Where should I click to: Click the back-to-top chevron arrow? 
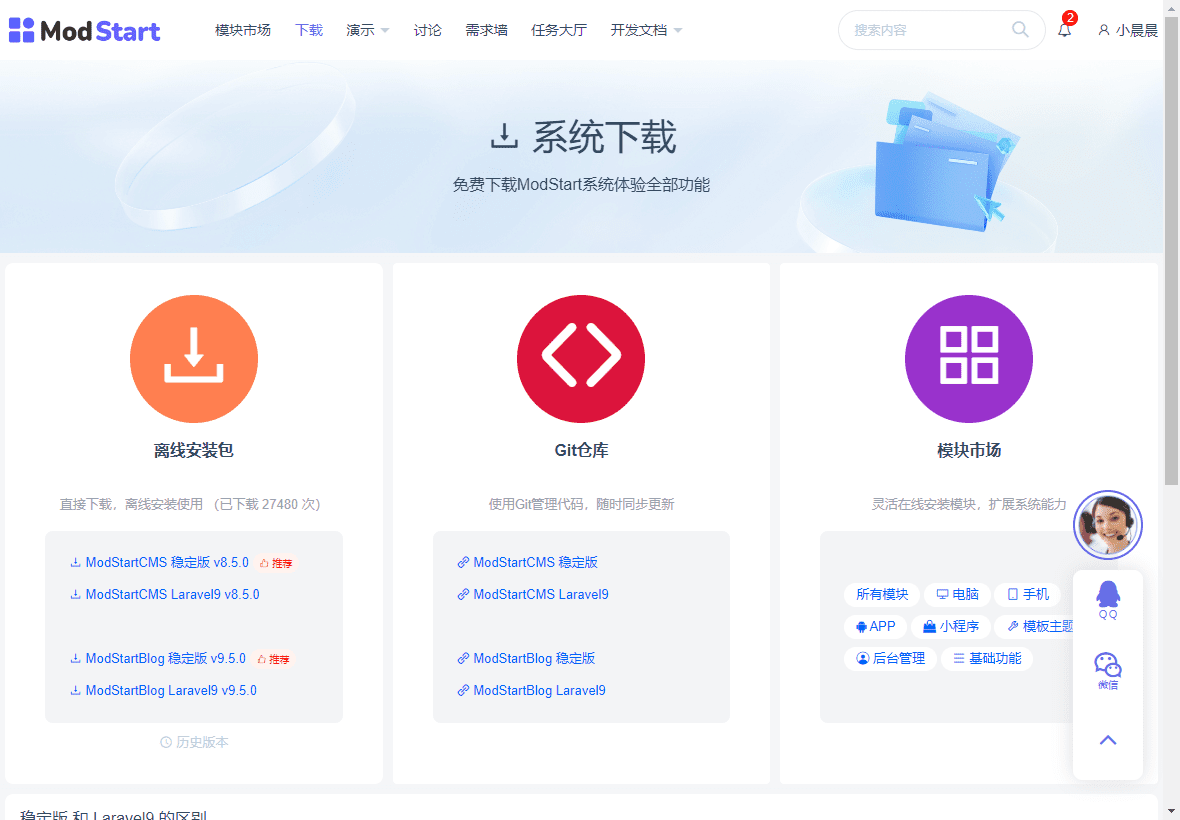pyautogui.click(x=1108, y=740)
